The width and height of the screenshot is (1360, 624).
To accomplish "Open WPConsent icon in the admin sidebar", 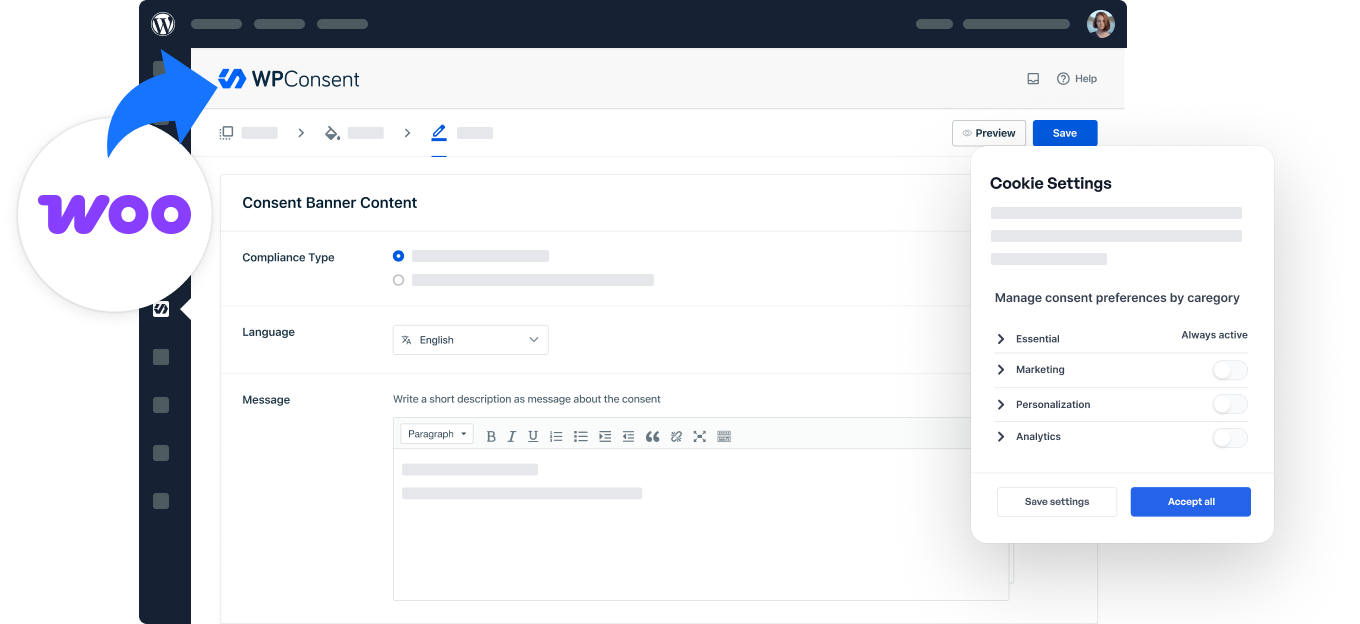I will pyautogui.click(x=161, y=309).
